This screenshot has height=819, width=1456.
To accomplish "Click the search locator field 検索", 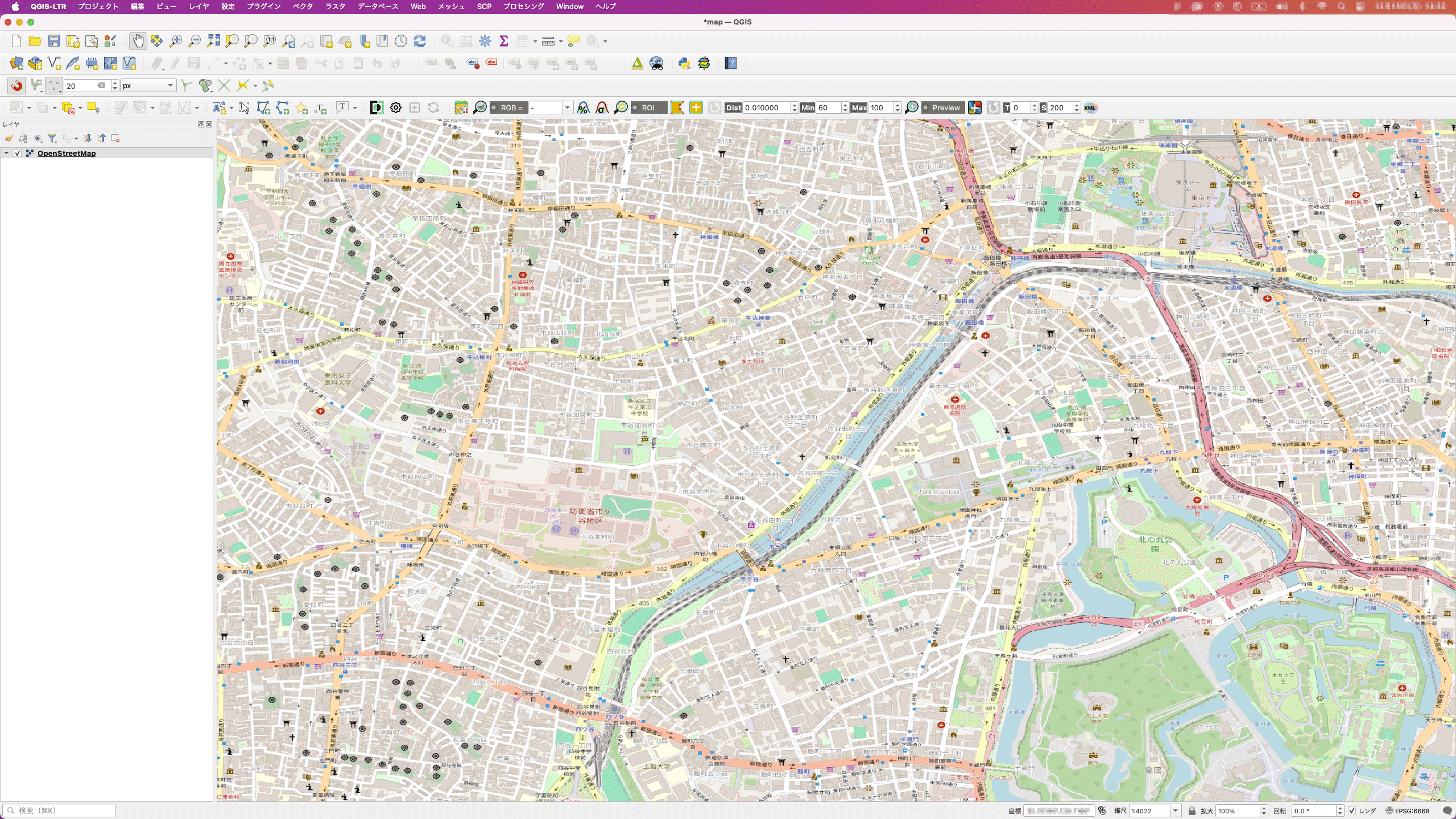I will (x=59, y=810).
